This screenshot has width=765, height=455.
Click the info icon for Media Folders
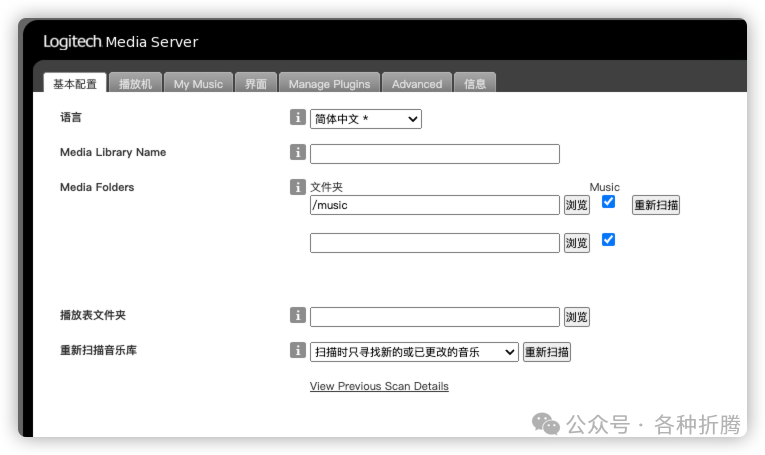[x=298, y=186]
